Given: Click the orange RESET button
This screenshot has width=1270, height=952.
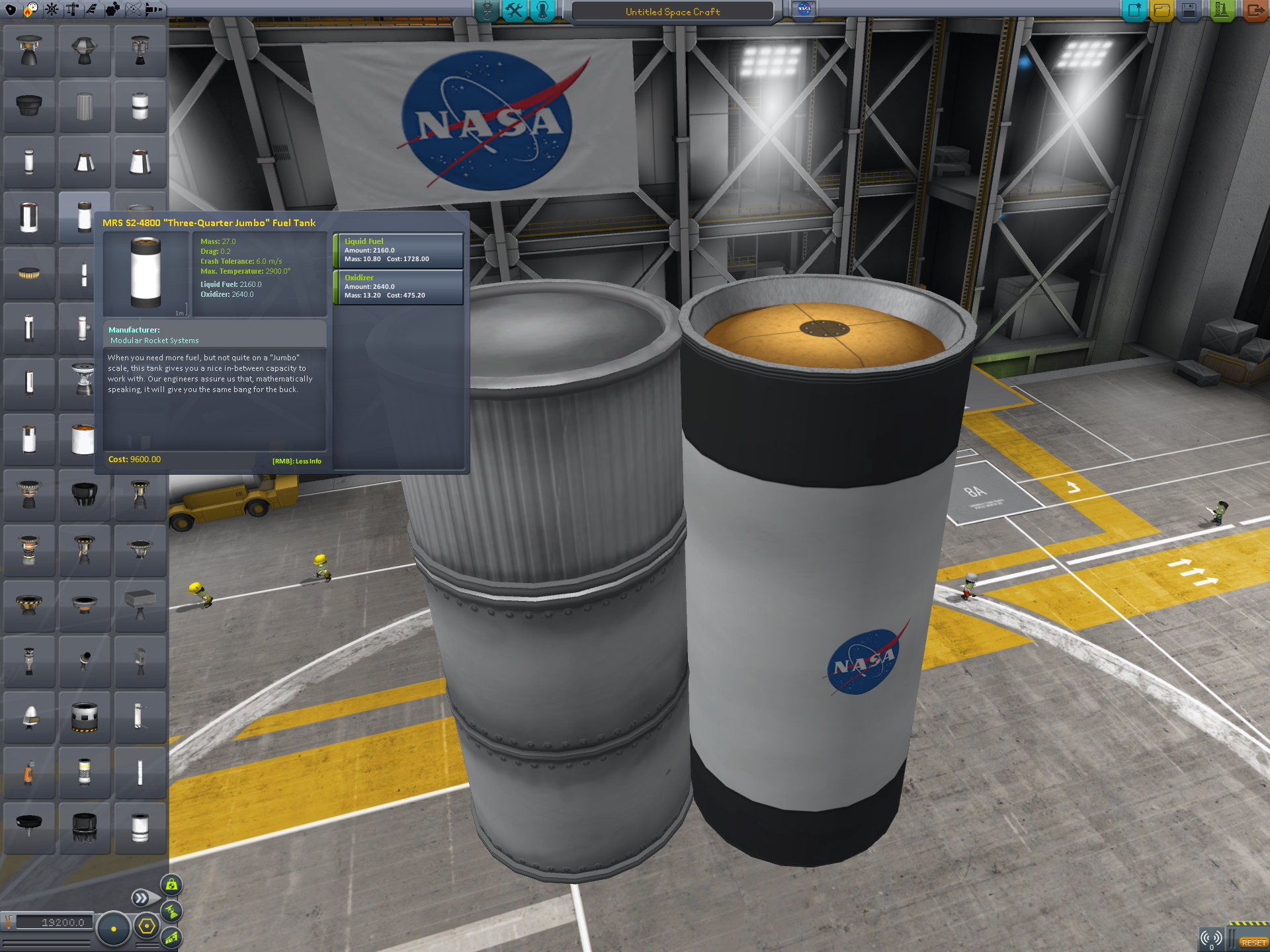Looking at the screenshot, I should click(x=1253, y=943).
